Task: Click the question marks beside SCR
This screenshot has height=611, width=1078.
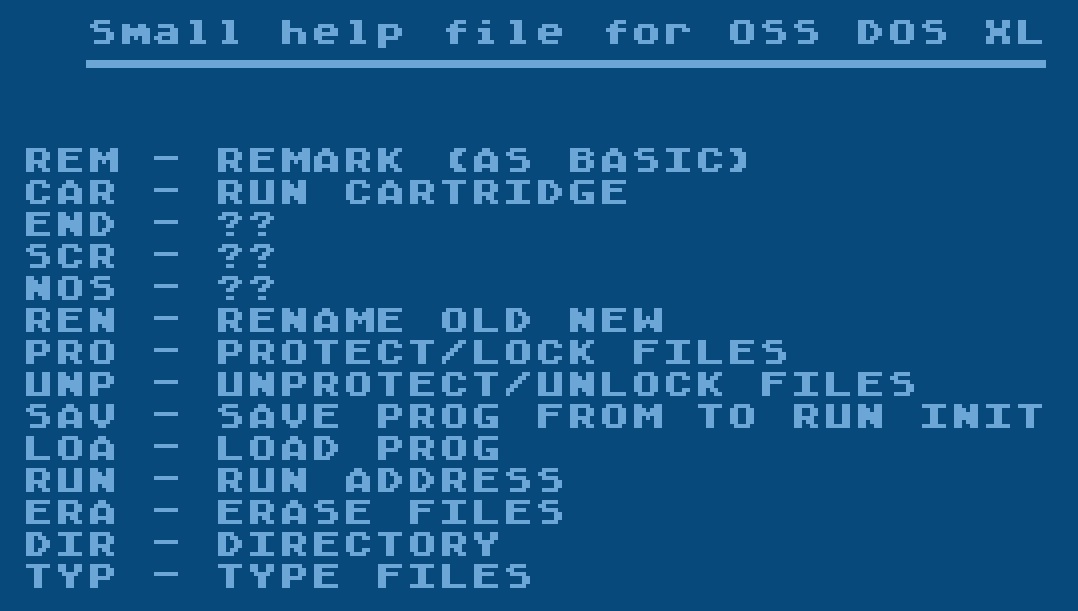Action: click(246, 256)
